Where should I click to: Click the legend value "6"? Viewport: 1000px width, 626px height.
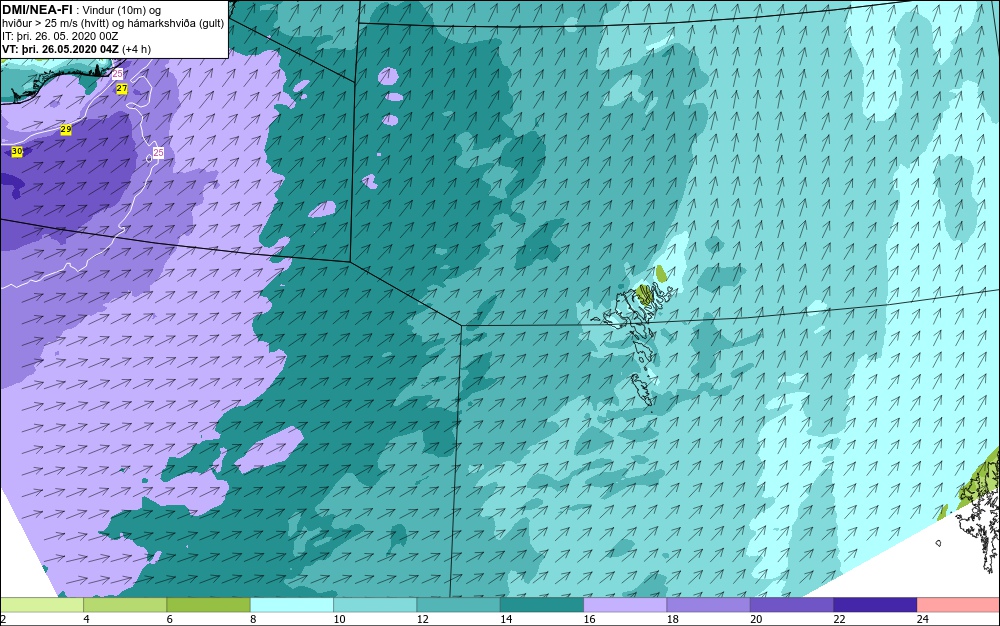point(169,619)
